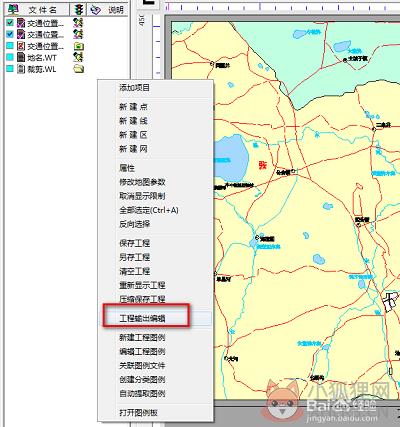Enable the checkbox for 裁剪.WL
Viewport: 400px width, 427px height.
pyautogui.click(x=10, y=68)
